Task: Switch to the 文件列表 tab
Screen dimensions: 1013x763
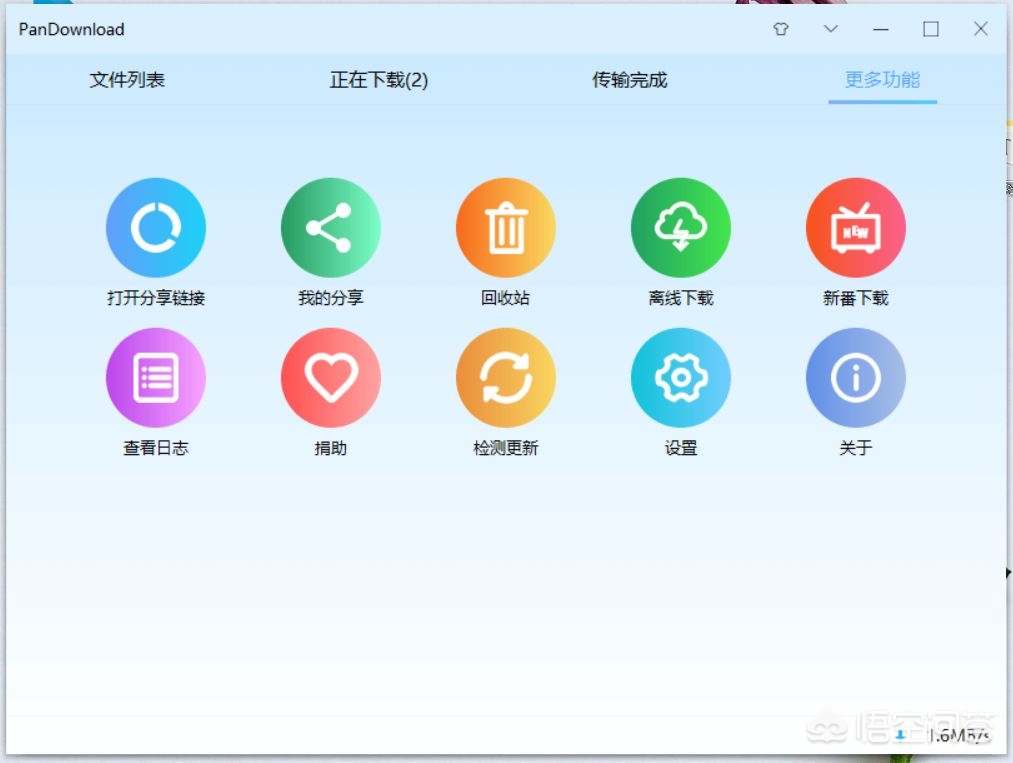Action: click(127, 79)
